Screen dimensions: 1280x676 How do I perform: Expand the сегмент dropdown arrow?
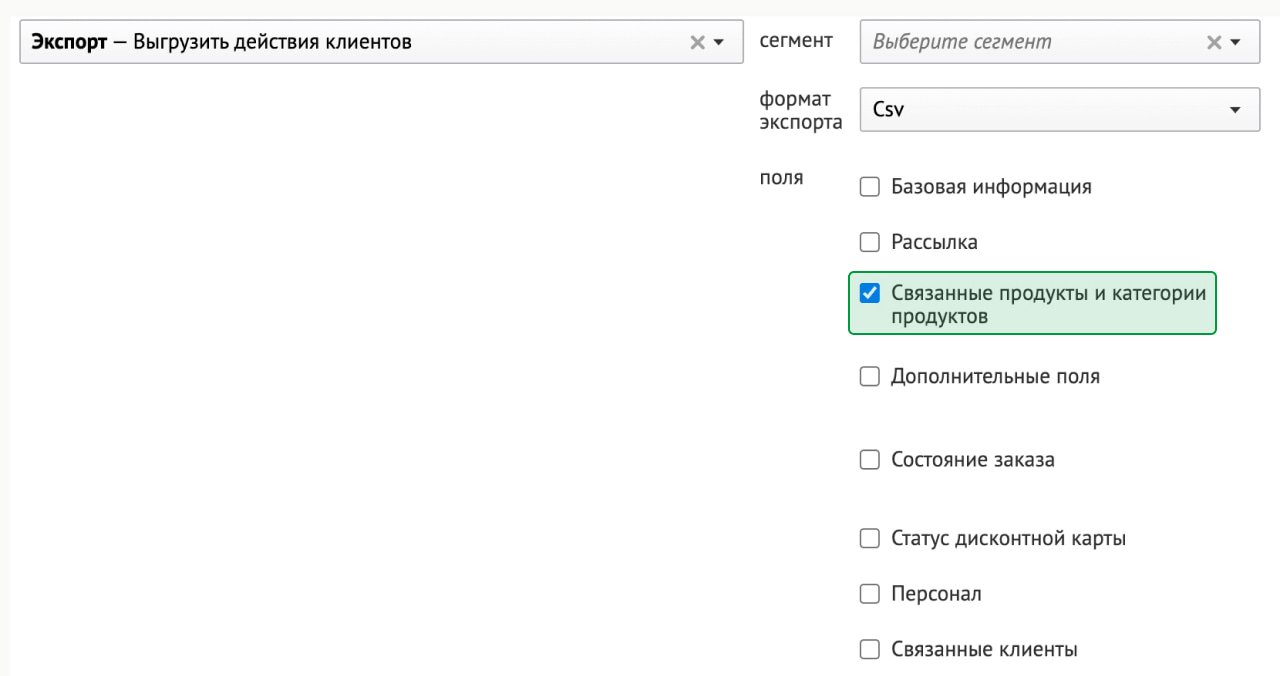[x=1235, y=43]
